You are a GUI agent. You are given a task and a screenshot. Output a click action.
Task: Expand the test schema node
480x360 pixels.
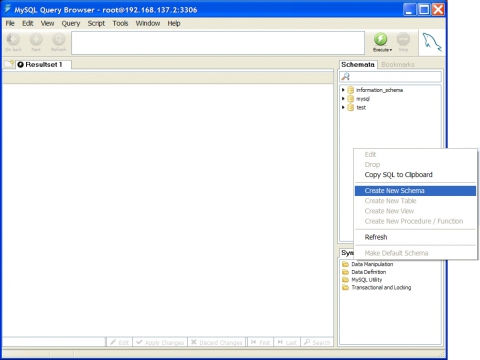click(343, 107)
